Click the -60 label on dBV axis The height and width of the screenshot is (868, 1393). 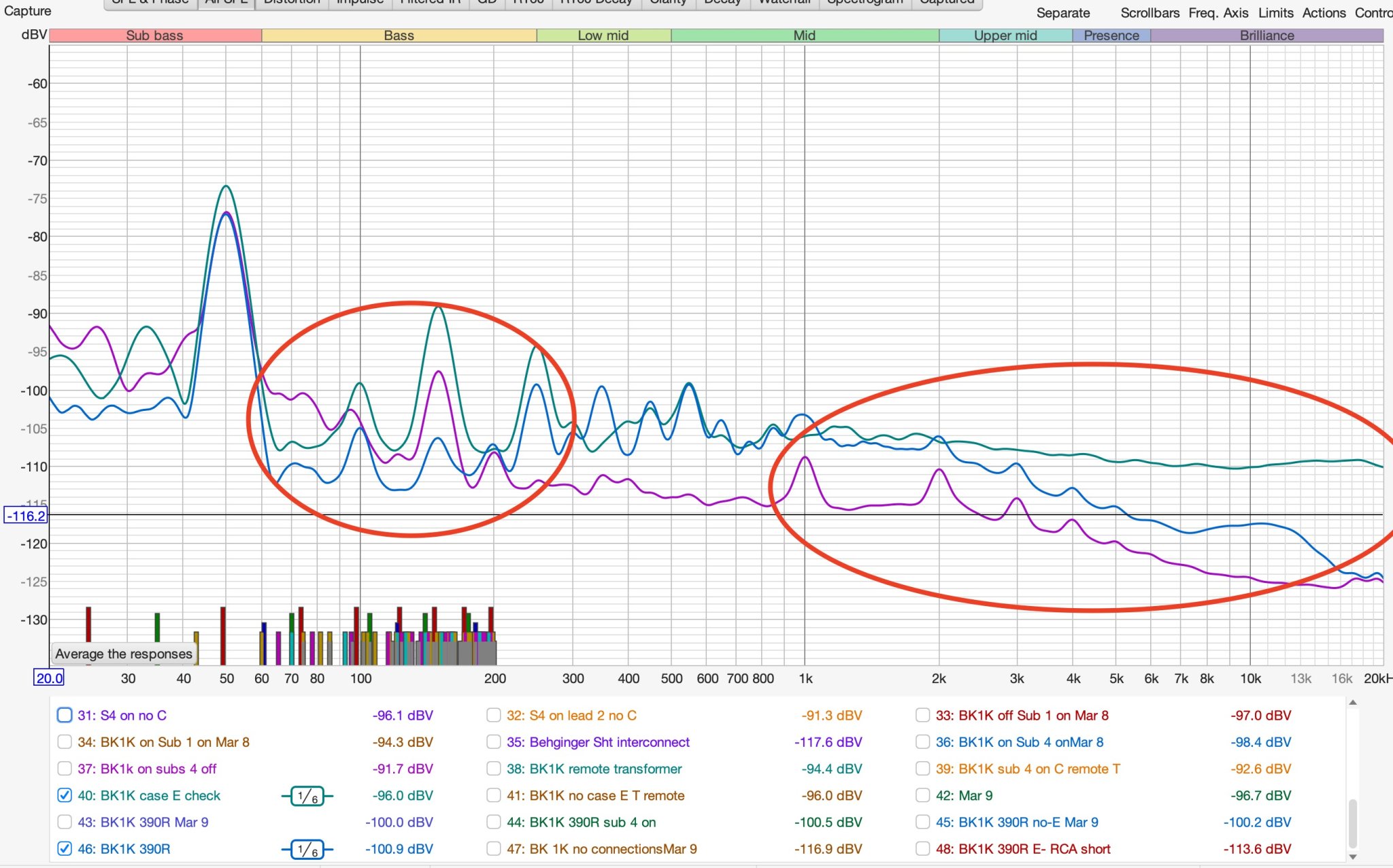click(x=37, y=84)
